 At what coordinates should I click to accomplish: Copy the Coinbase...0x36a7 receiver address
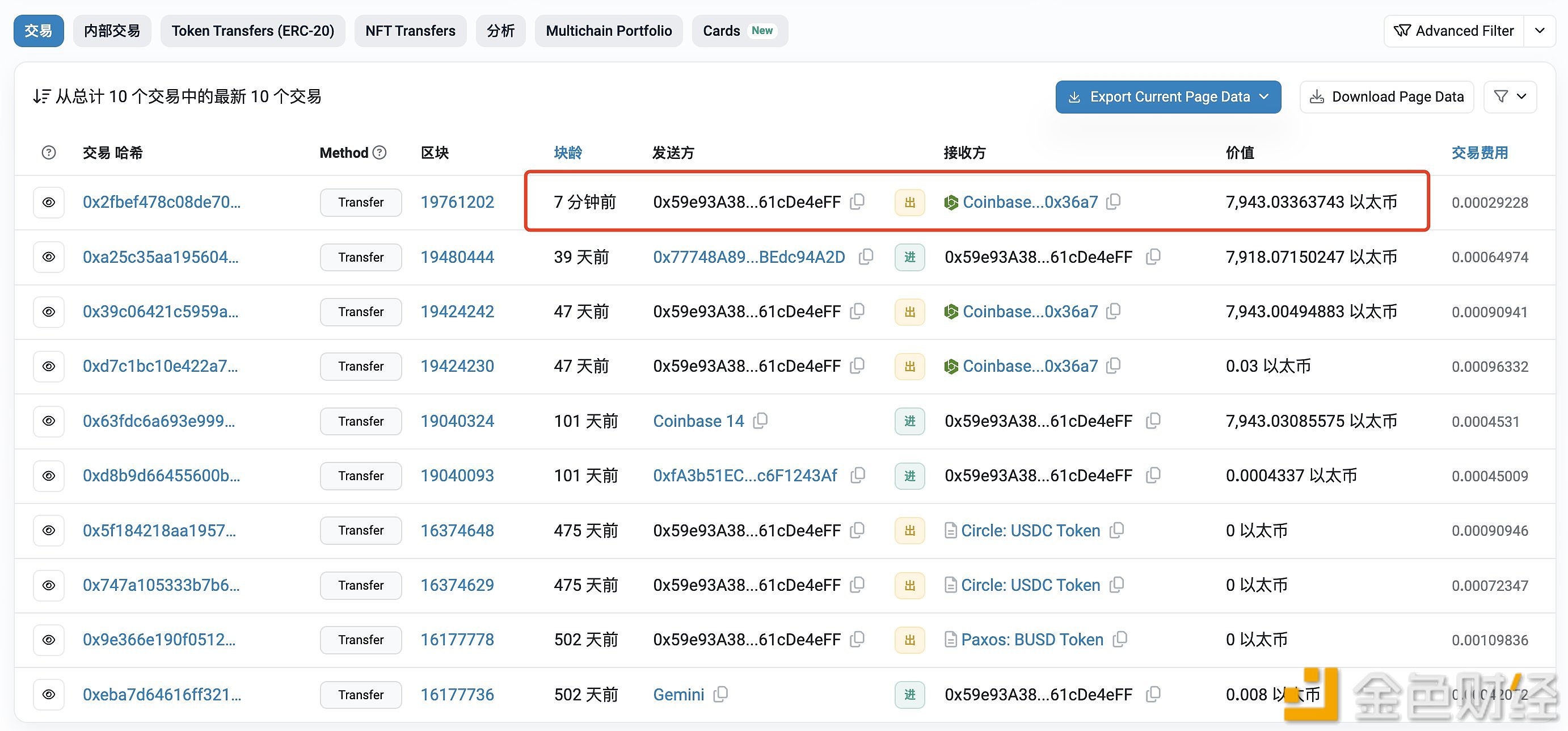coord(1114,201)
